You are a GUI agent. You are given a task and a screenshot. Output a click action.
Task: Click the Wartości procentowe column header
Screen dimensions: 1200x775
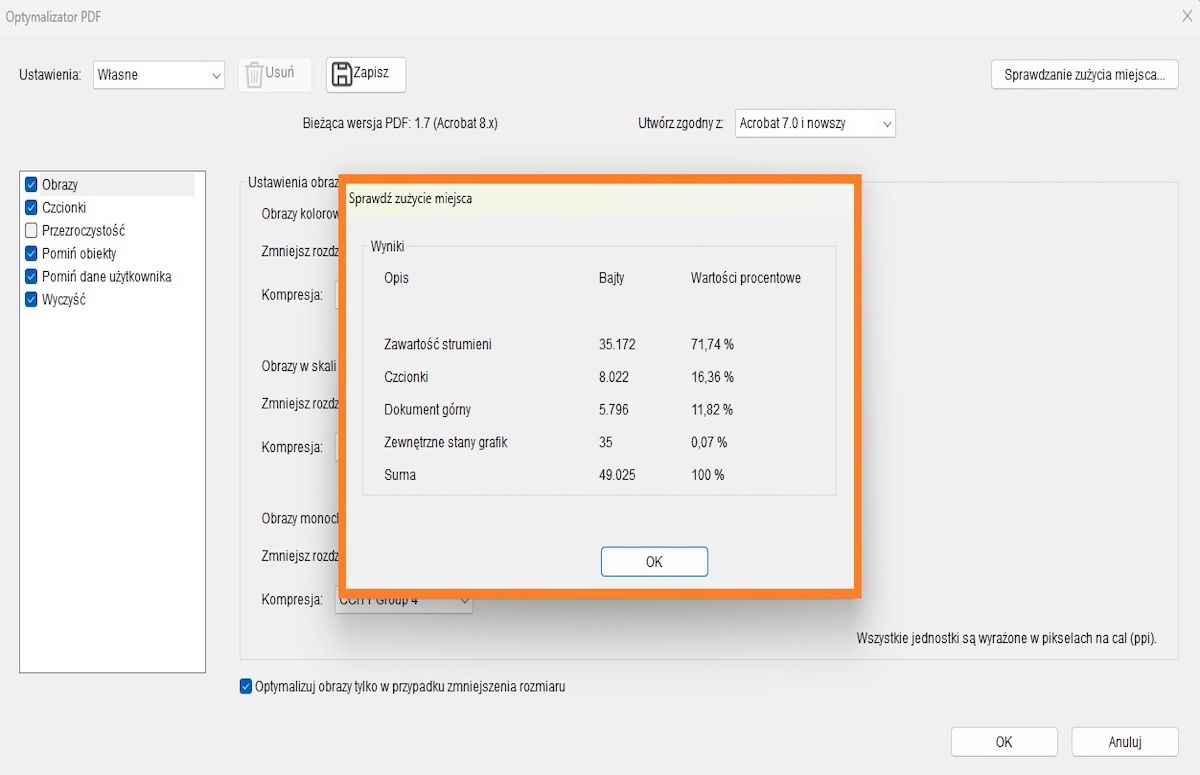(x=746, y=278)
